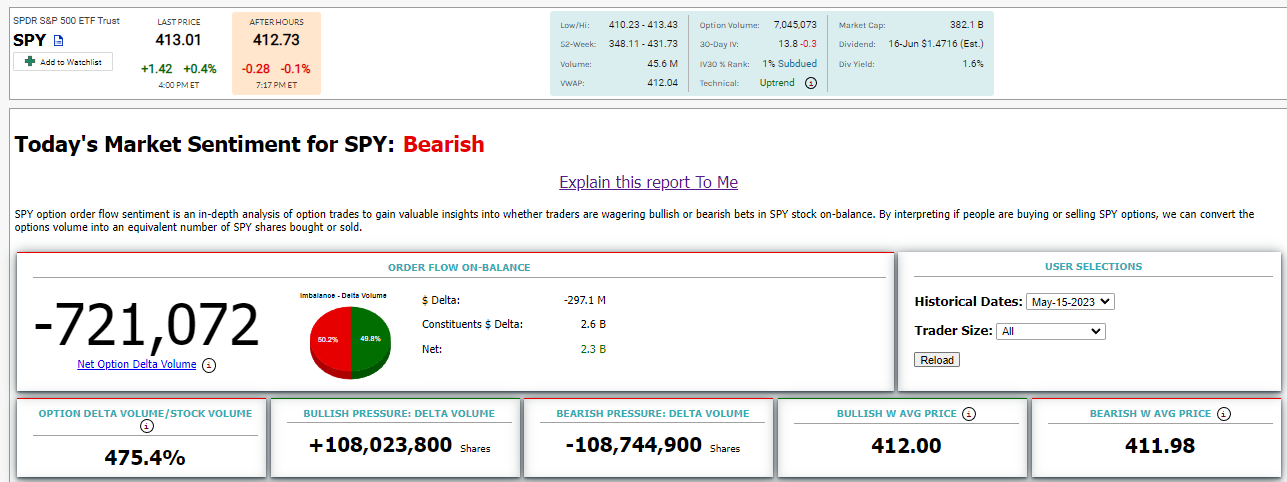Screen dimensions: 1287x482
Task: Click the VWAP value 412.04
Action: [x=662, y=83]
